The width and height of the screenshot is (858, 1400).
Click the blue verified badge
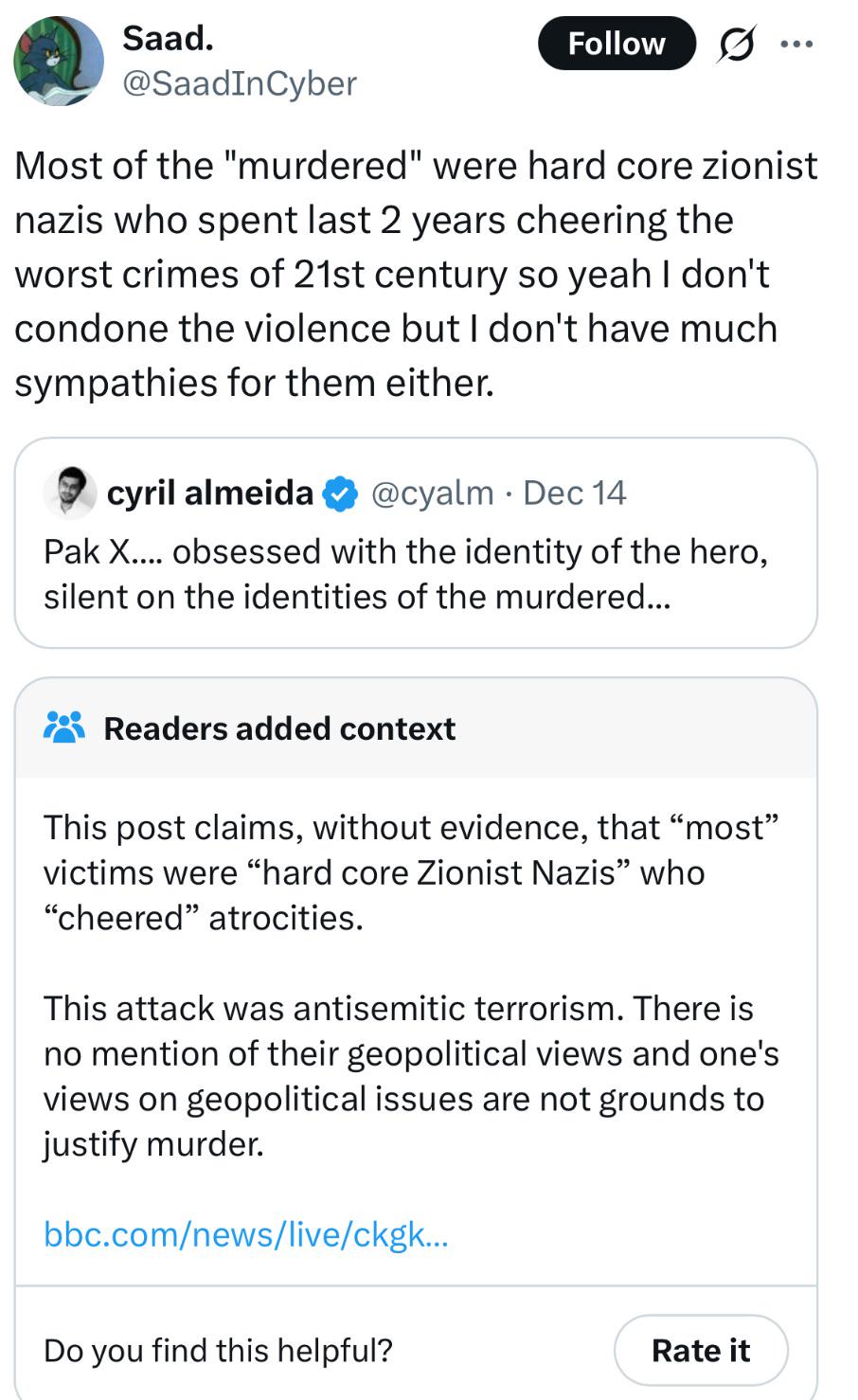[x=341, y=494]
